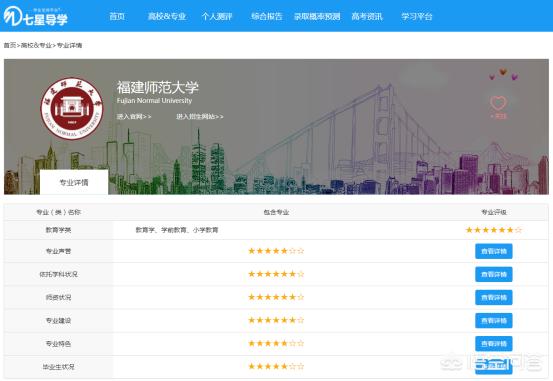The width and height of the screenshot is (553, 381).
Task: Click the 专业声誉 row label
Action: pyautogui.click(x=58, y=251)
